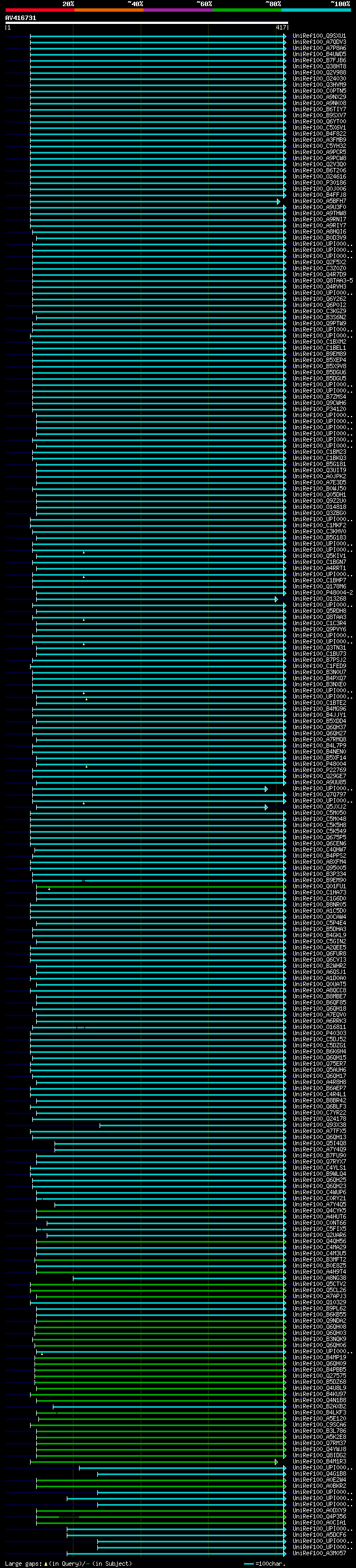Open hit UniRef100_C5M050

coord(319,813)
